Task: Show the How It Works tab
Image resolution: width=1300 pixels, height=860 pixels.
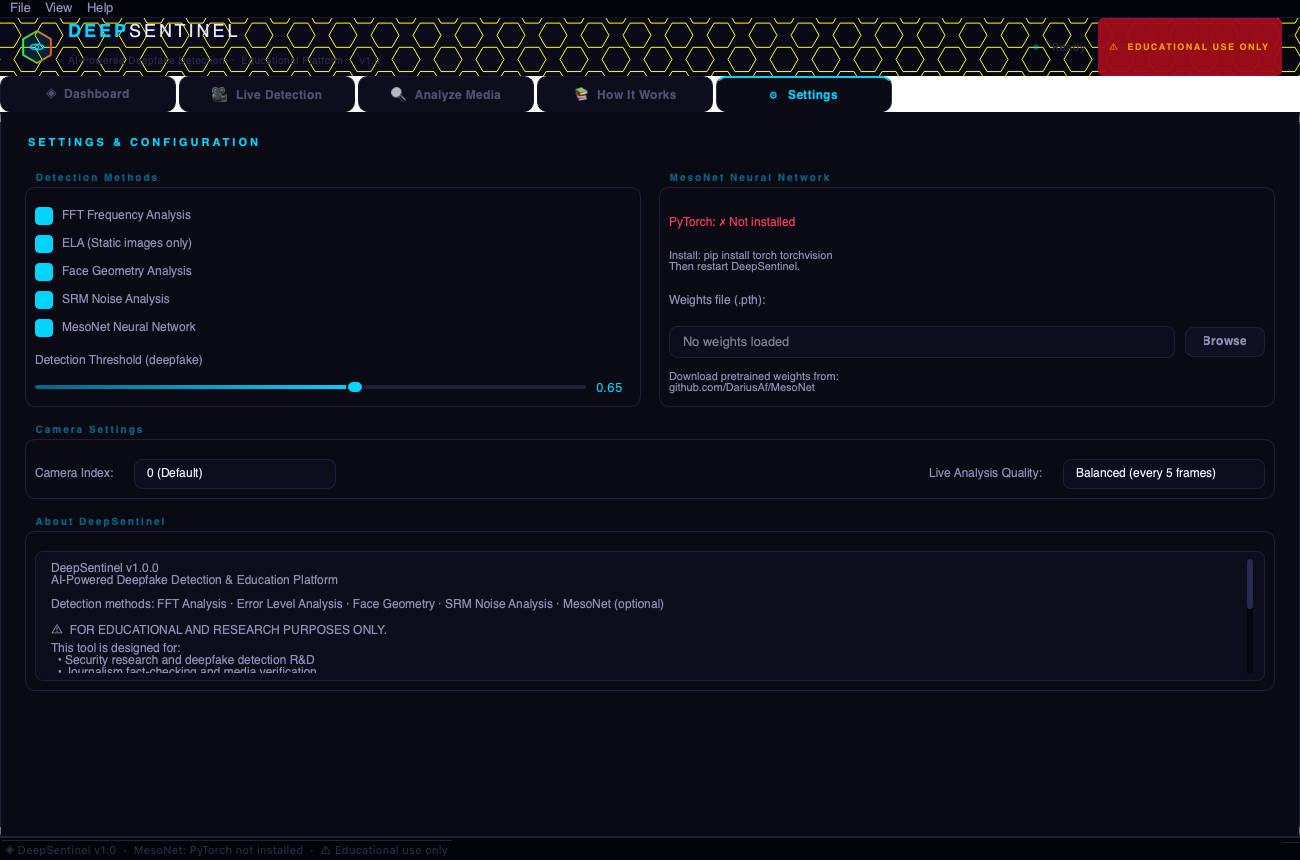Action: [626, 95]
